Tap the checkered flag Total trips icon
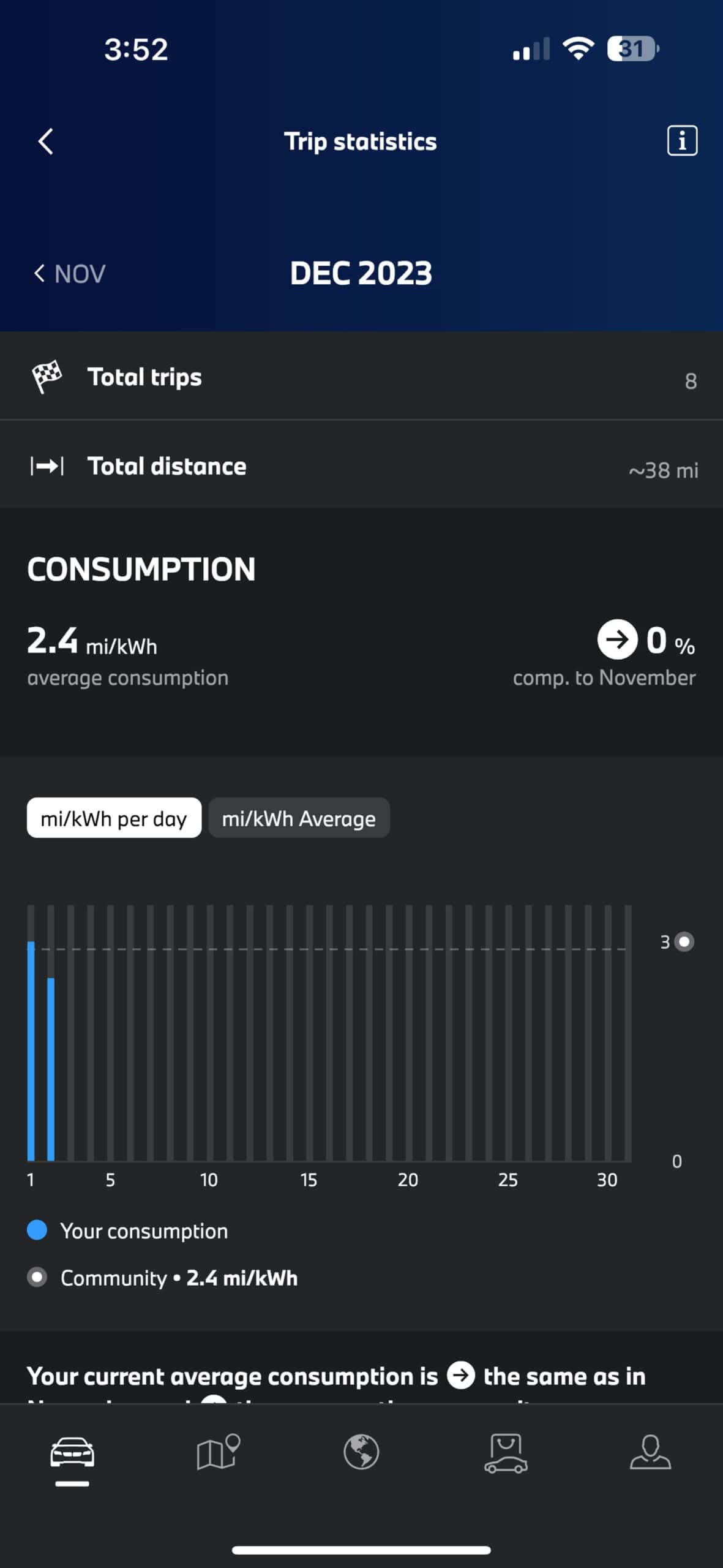723x1568 pixels. (x=47, y=376)
